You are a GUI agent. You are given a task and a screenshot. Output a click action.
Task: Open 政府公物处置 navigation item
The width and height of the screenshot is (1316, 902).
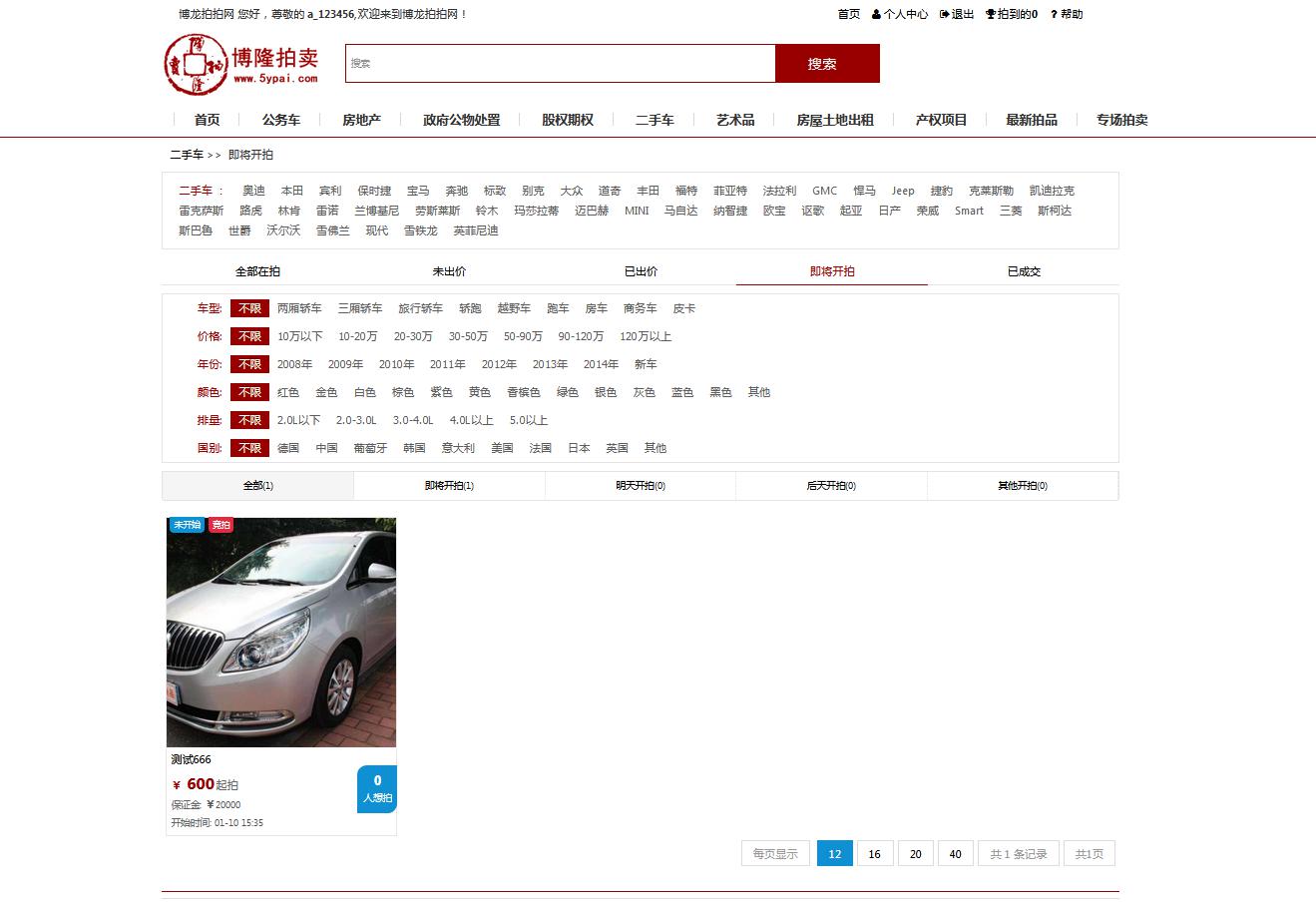(462, 120)
